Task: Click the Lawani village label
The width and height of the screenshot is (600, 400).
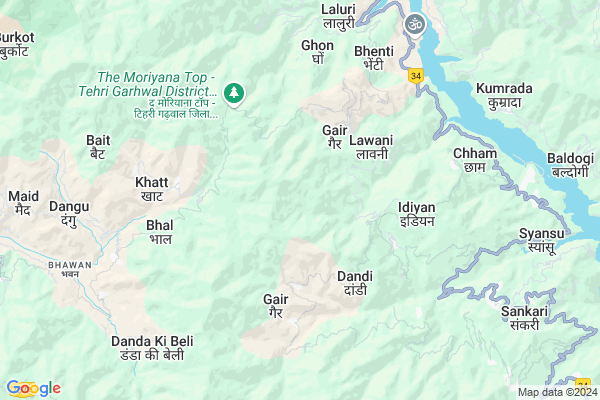Action: click(371, 147)
